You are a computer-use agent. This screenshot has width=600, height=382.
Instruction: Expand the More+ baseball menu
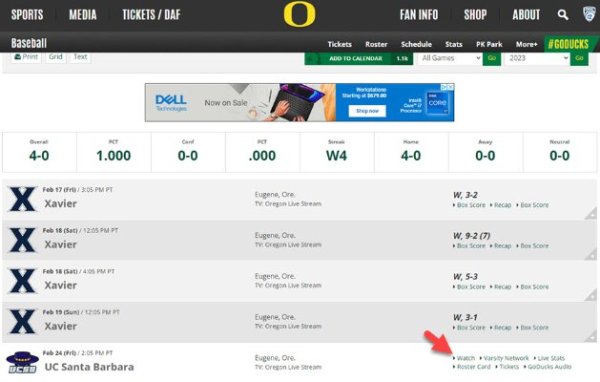pyautogui.click(x=527, y=44)
